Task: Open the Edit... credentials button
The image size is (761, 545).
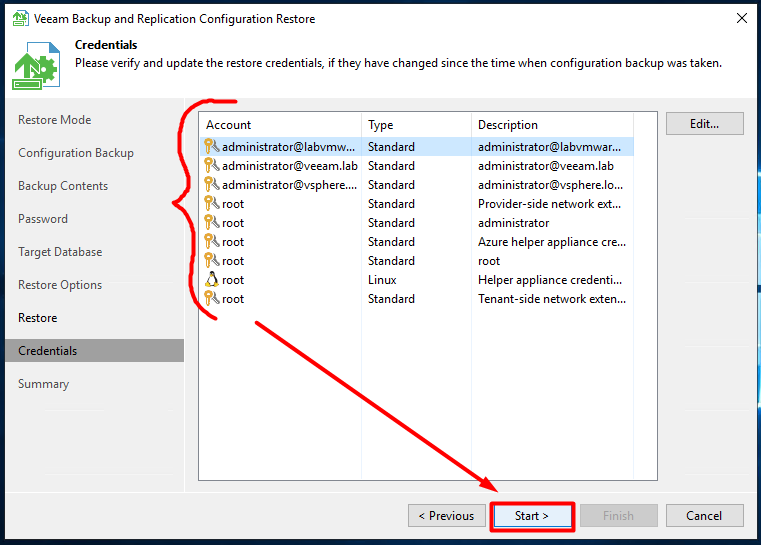Action: [704, 124]
